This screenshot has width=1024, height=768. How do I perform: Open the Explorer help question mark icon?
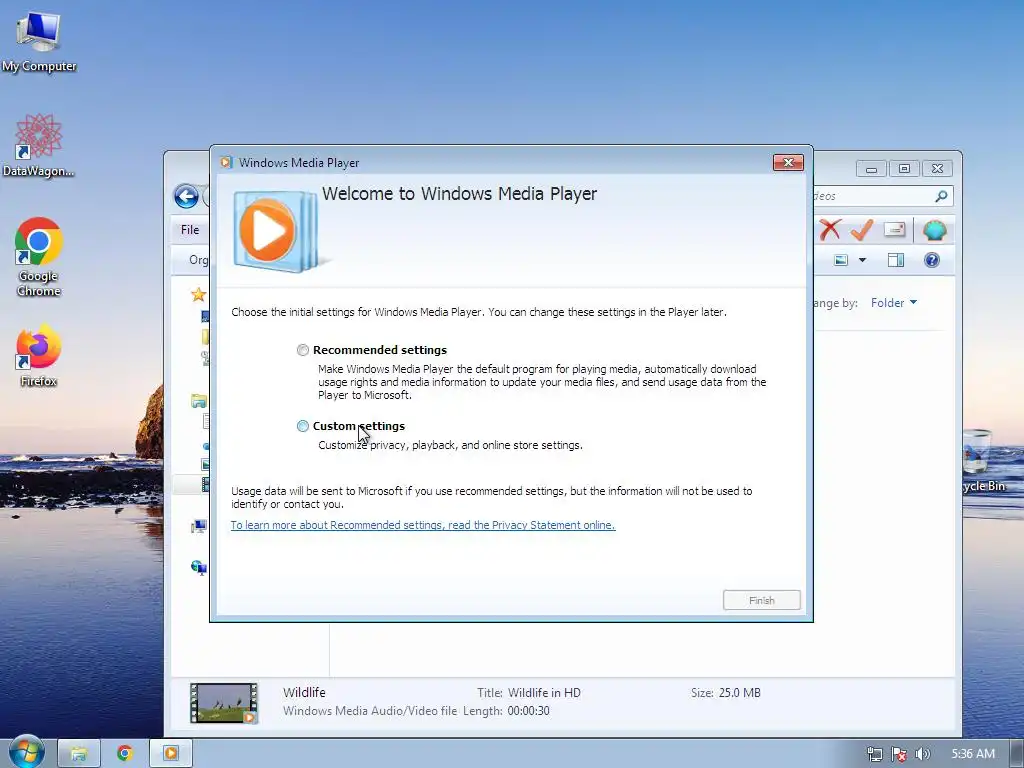coord(932,260)
